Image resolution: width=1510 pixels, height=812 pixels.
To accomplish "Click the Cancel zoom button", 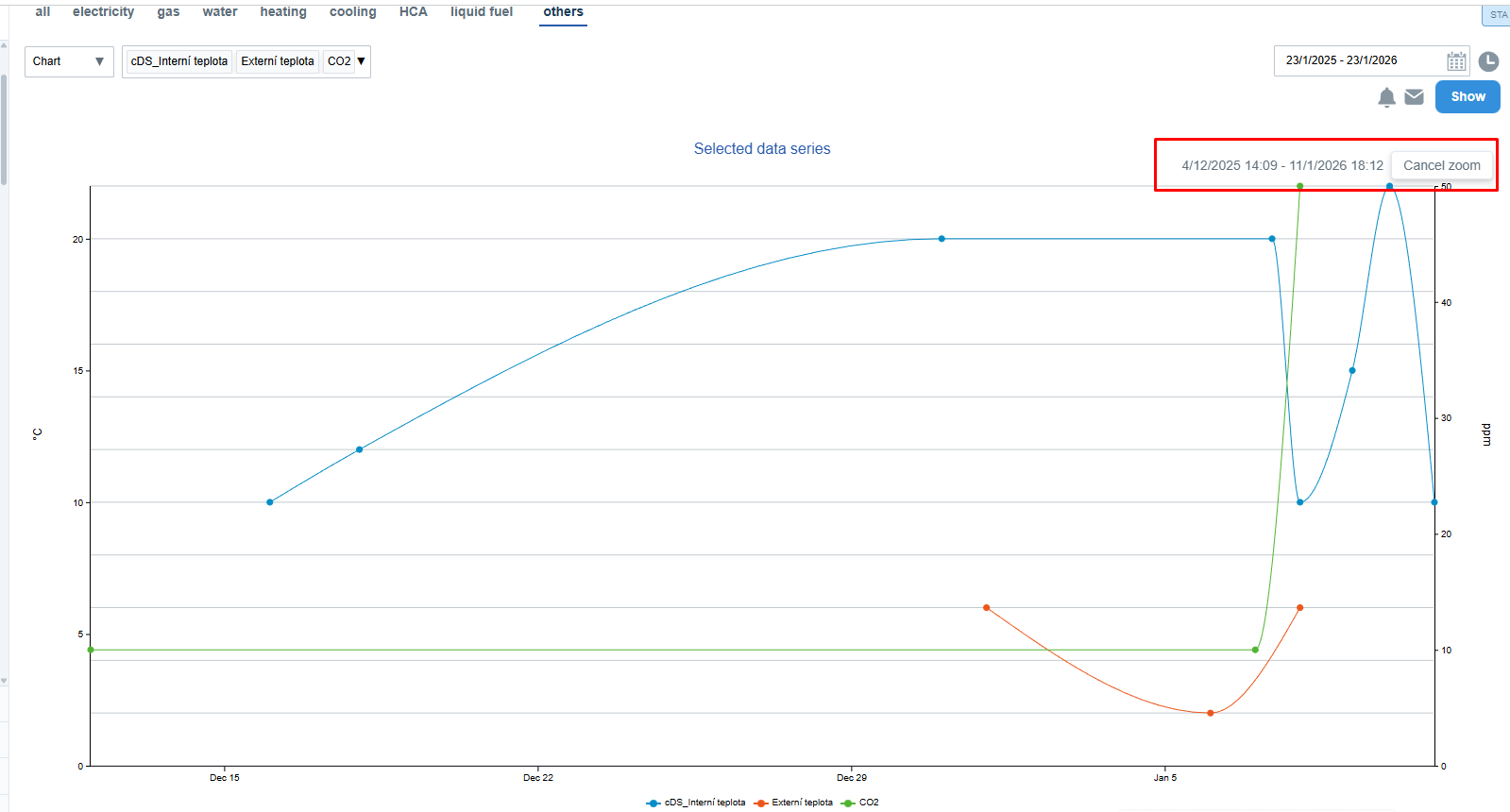I will click(x=1441, y=165).
